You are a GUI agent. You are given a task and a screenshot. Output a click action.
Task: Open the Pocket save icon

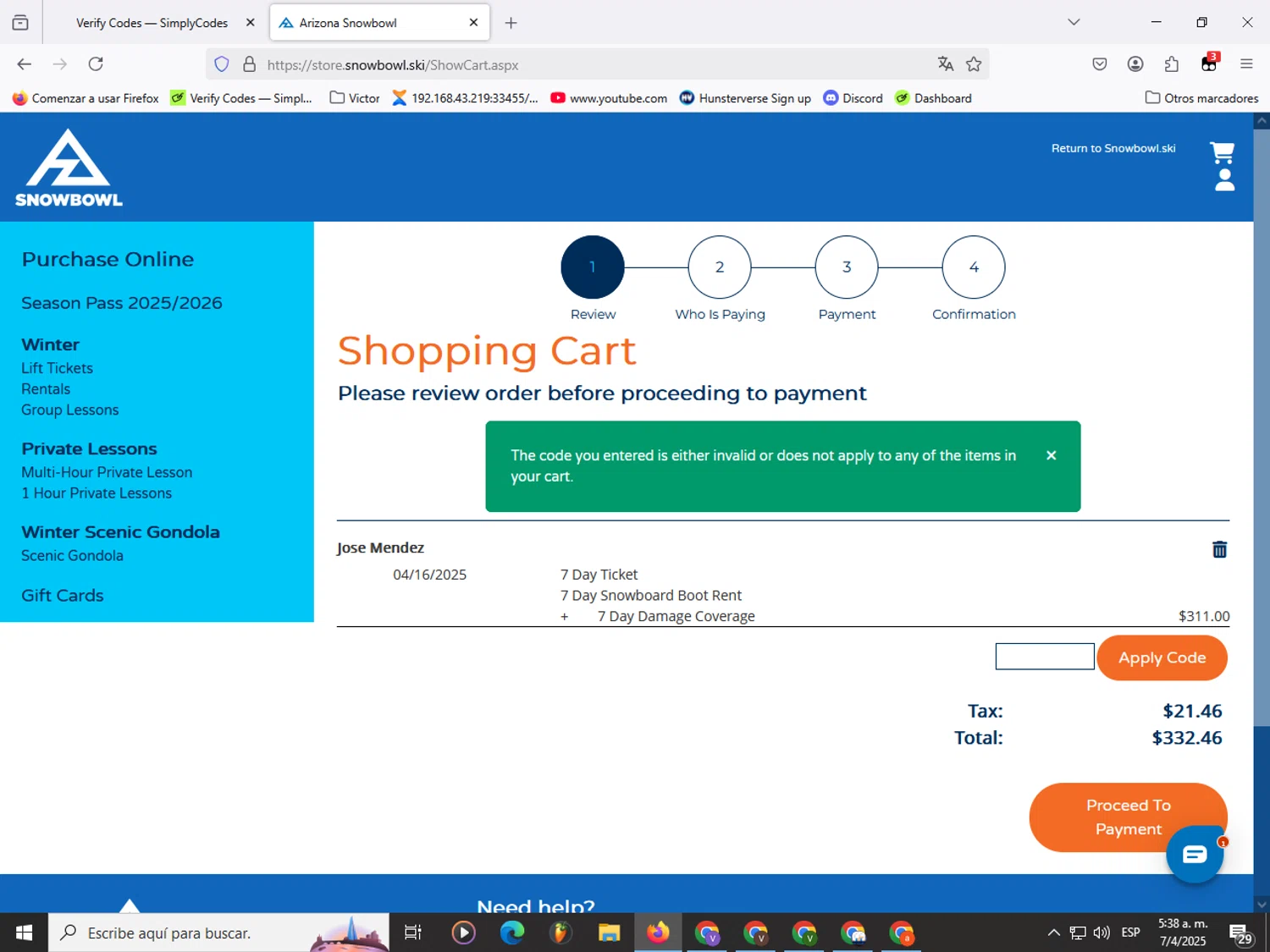(1100, 64)
